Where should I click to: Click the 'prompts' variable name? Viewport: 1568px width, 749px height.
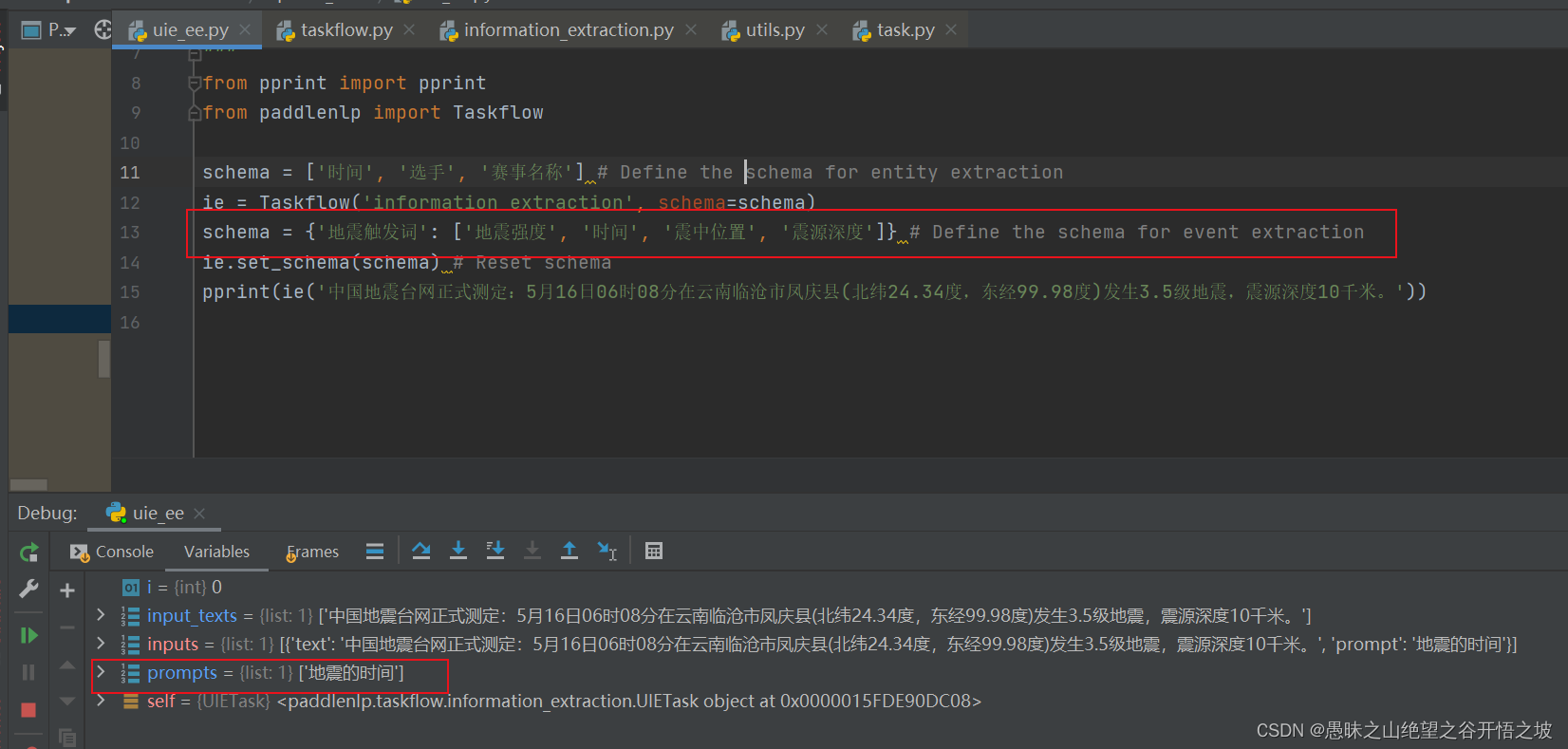182,673
